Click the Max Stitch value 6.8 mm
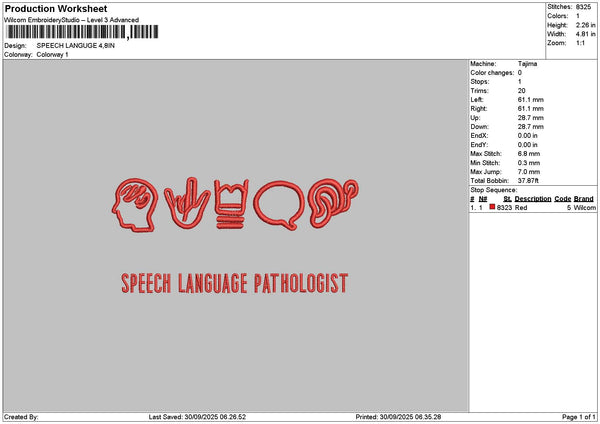600x424 pixels. click(x=529, y=154)
